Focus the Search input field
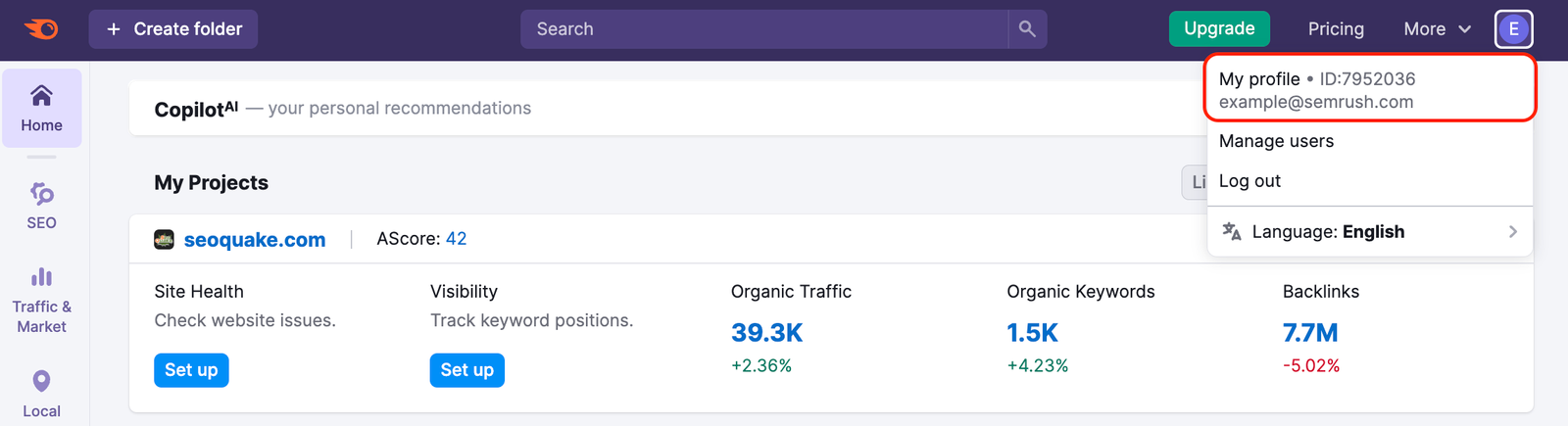The height and width of the screenshot is (426, 1568). (x=764, y=29)
